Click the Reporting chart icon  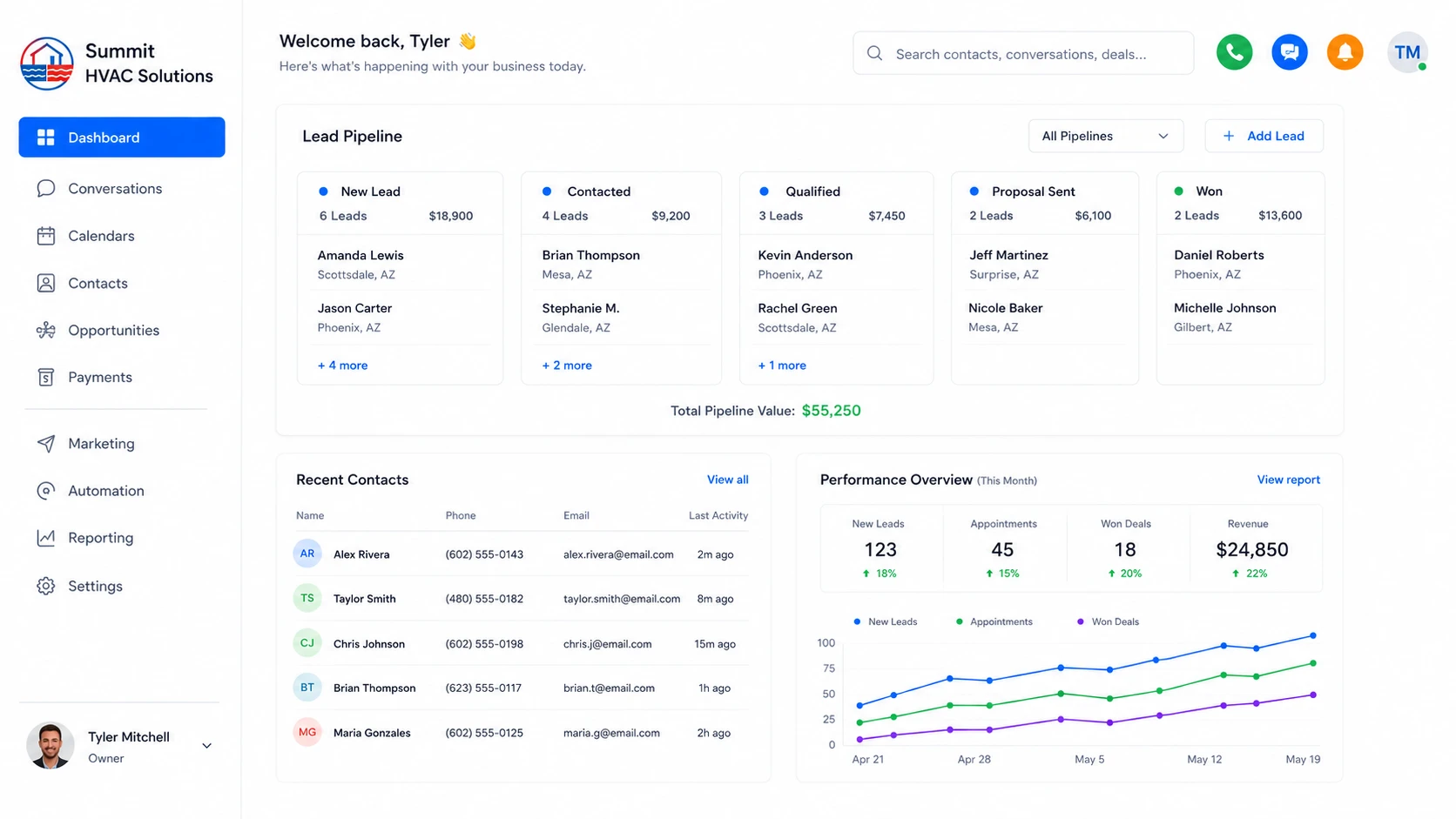pos(46,538)
